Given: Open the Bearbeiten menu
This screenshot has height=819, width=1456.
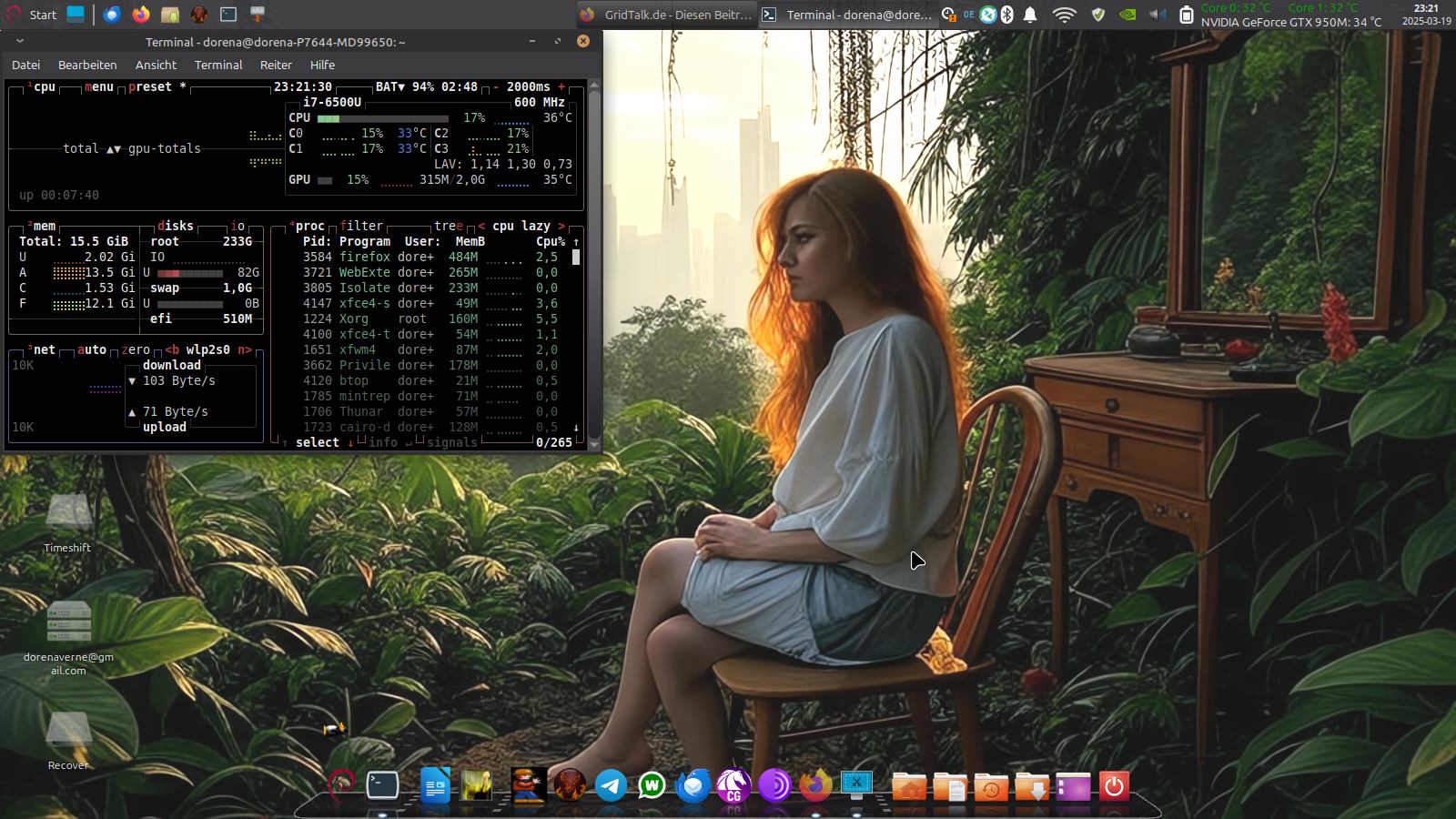Looking at the screenshot, I should coord(87,65).
